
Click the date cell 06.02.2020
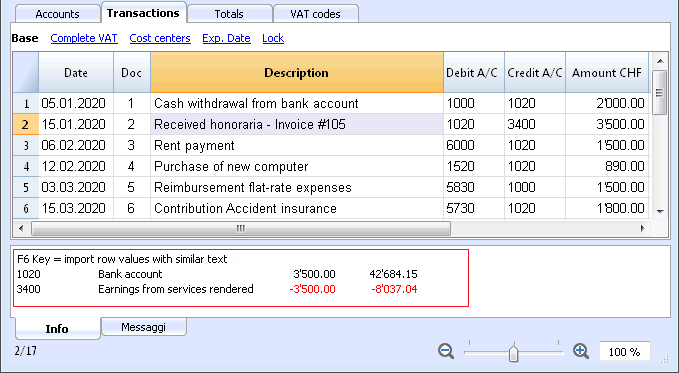76,146
